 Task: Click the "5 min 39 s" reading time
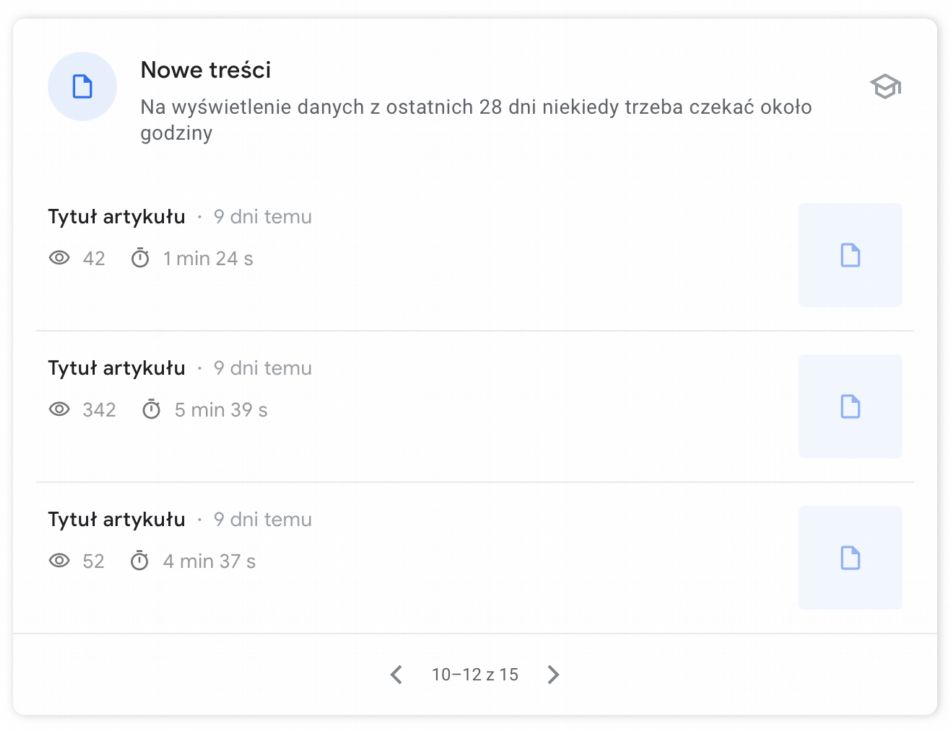pyautogui.click(x=221, y=410)
